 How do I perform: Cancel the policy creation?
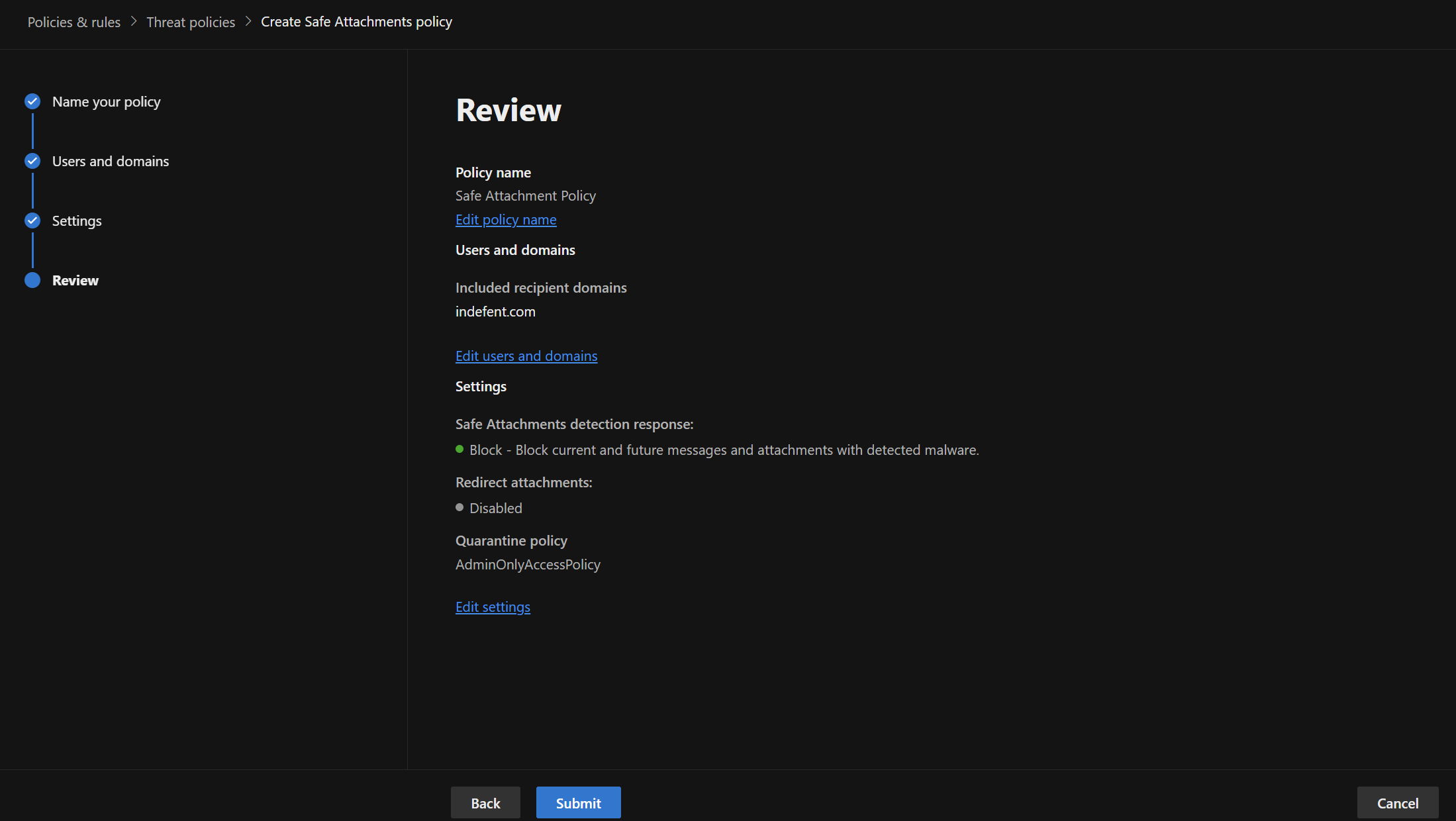pos(1398,803)
